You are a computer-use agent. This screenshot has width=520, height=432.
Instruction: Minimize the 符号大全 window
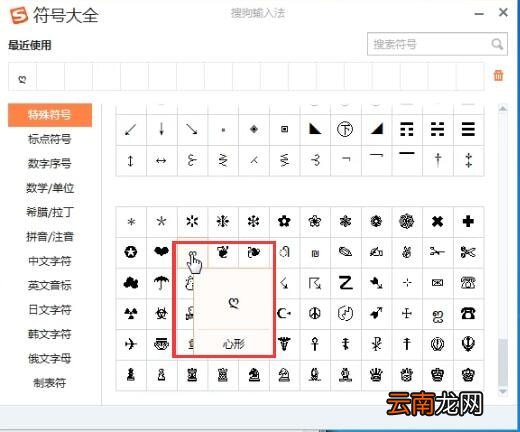479,14
